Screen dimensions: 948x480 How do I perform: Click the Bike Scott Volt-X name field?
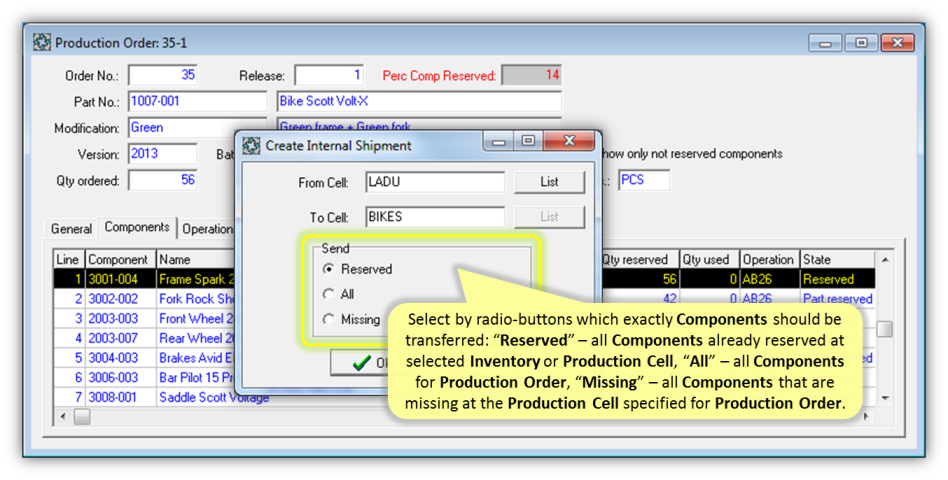pos(419,102)
